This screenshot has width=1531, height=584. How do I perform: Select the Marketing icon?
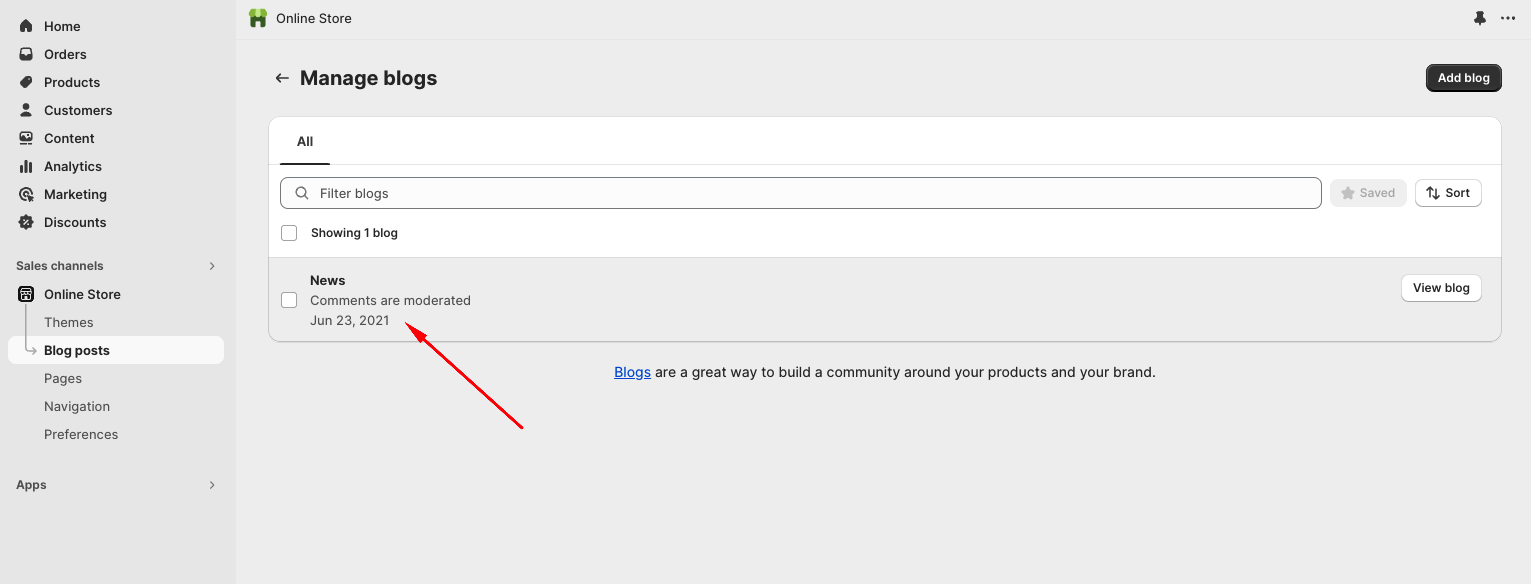point(27,194)
